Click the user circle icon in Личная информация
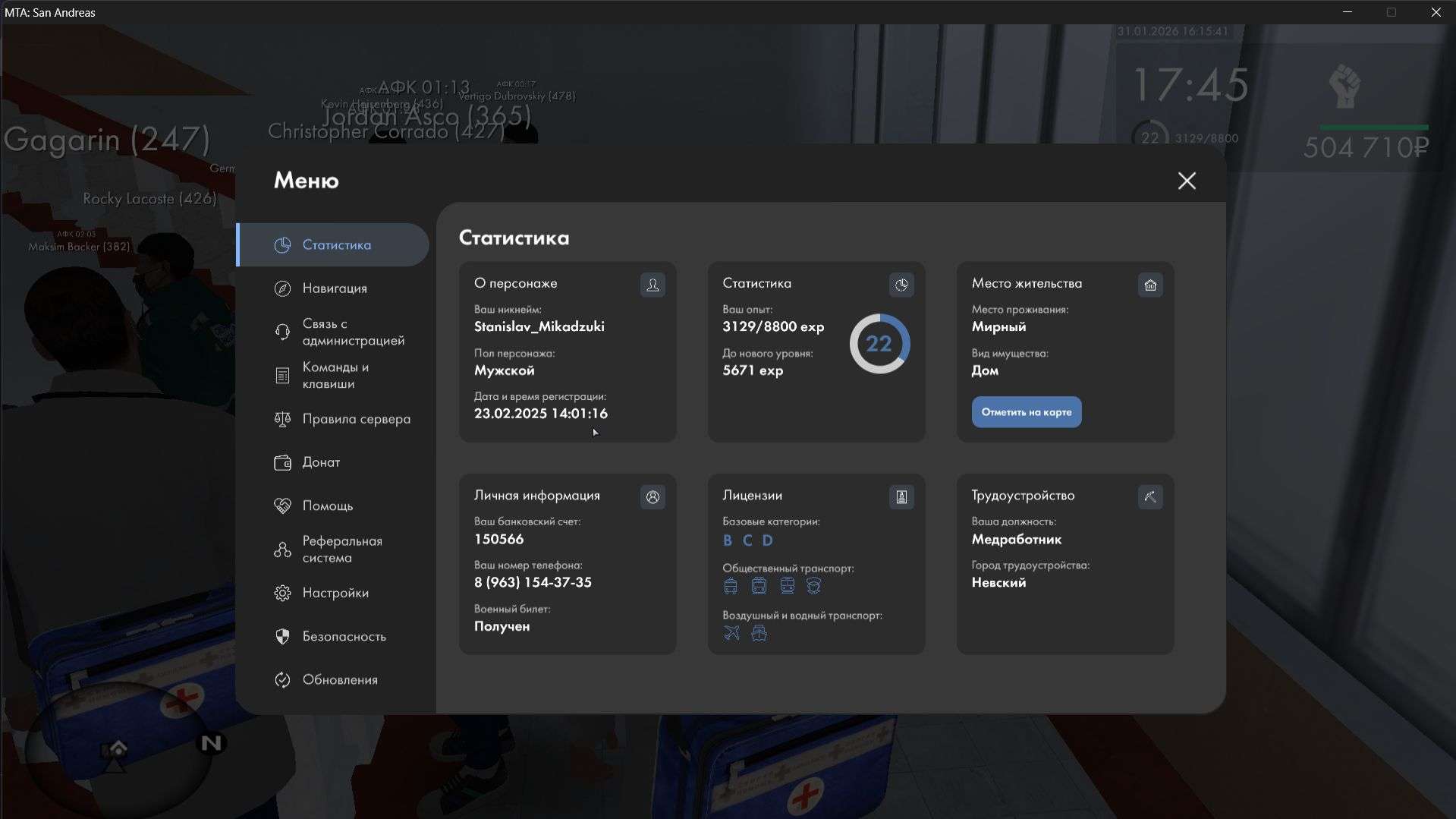 click(653, 497)
